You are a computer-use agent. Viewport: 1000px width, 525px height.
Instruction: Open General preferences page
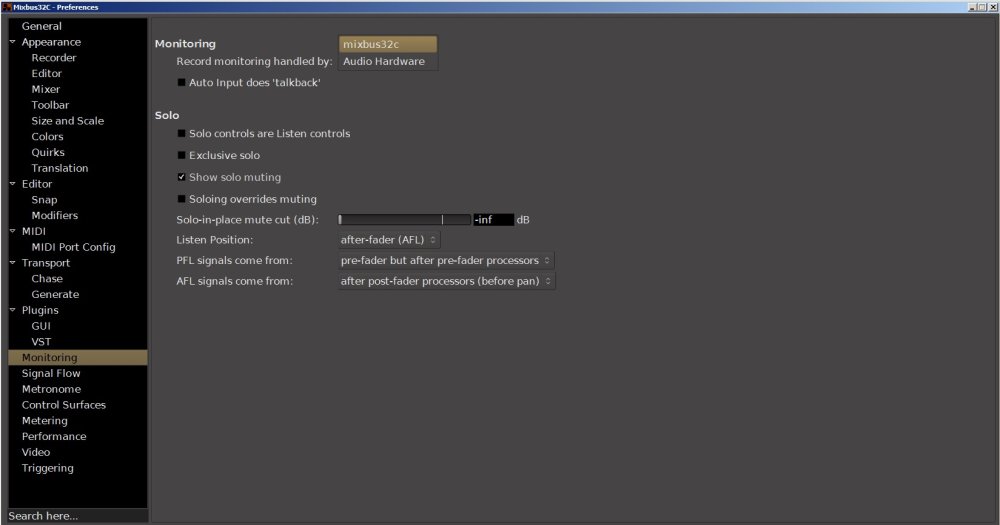pyautogui.click(x=41, y=26)
